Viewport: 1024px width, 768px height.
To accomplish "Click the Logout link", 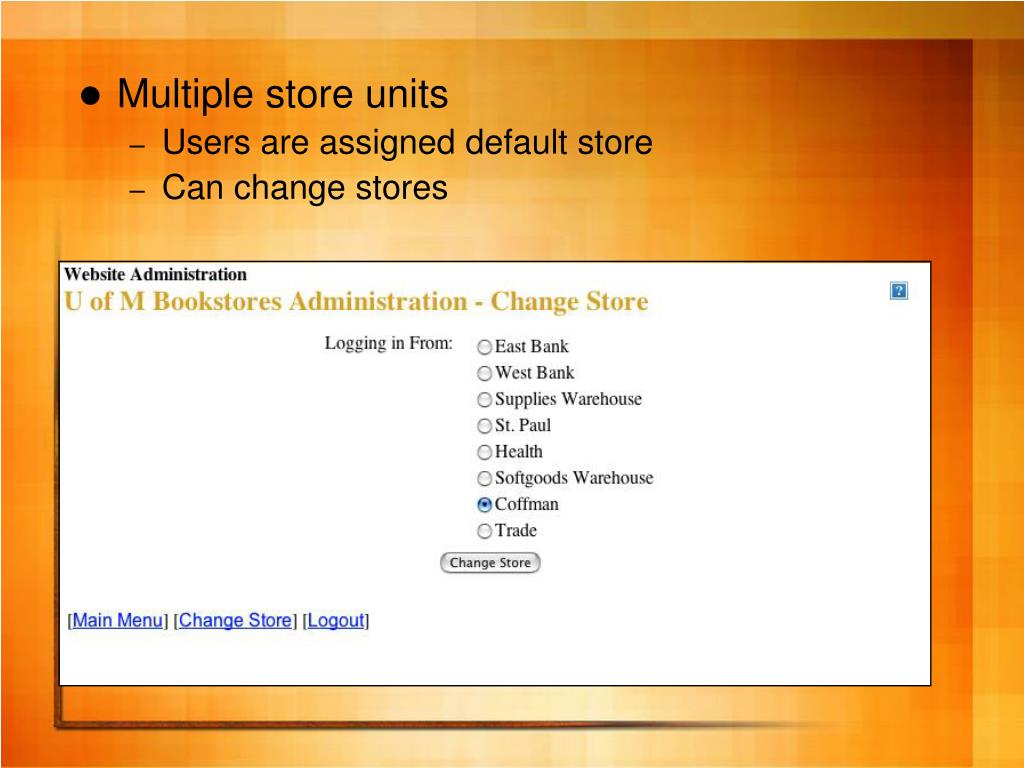I will coord(336,620).
